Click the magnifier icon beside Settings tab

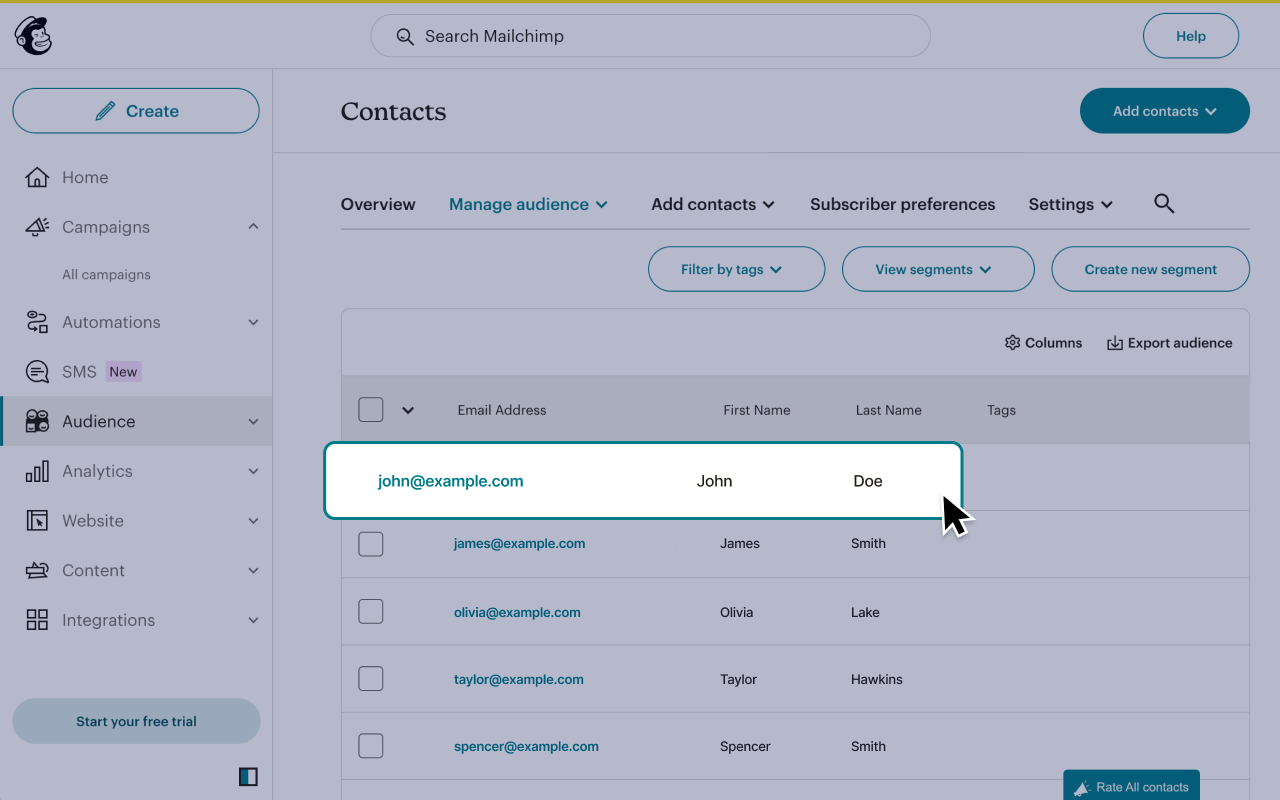[1164, 204]
